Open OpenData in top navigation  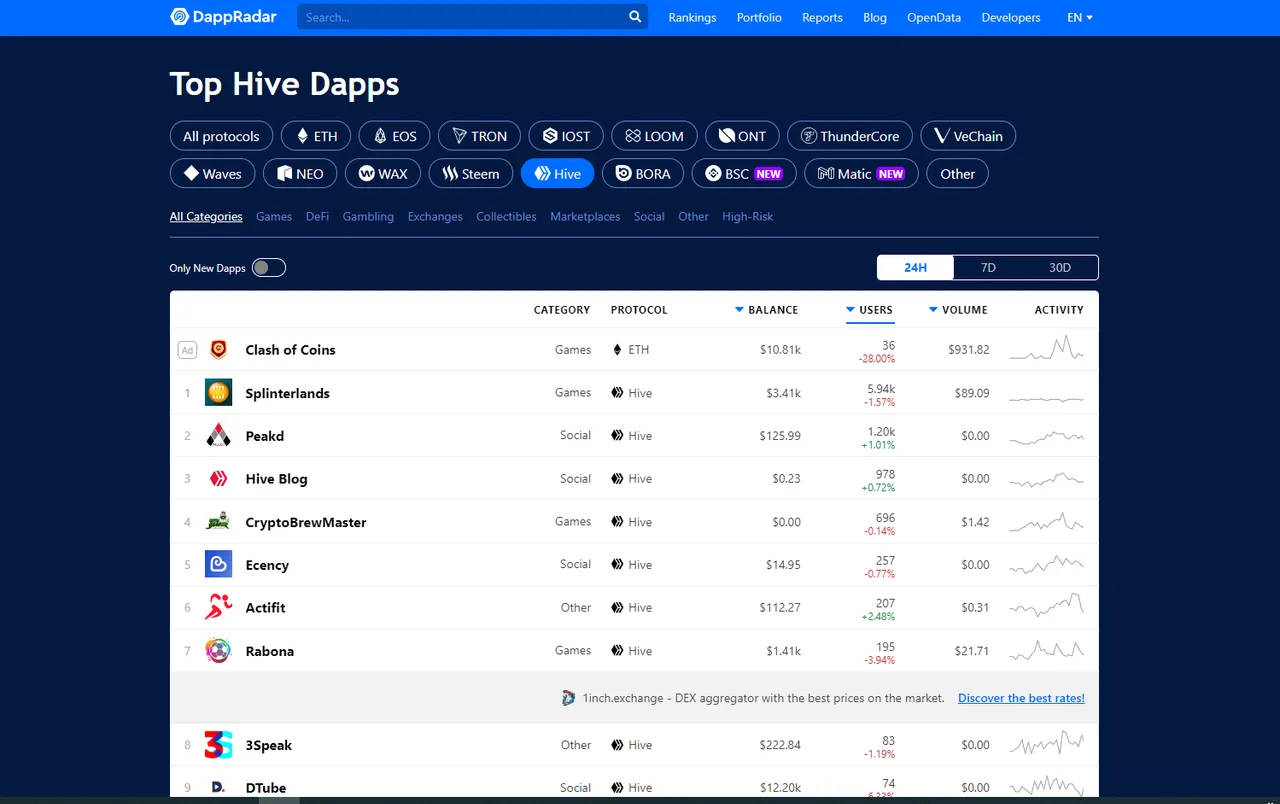934,17
